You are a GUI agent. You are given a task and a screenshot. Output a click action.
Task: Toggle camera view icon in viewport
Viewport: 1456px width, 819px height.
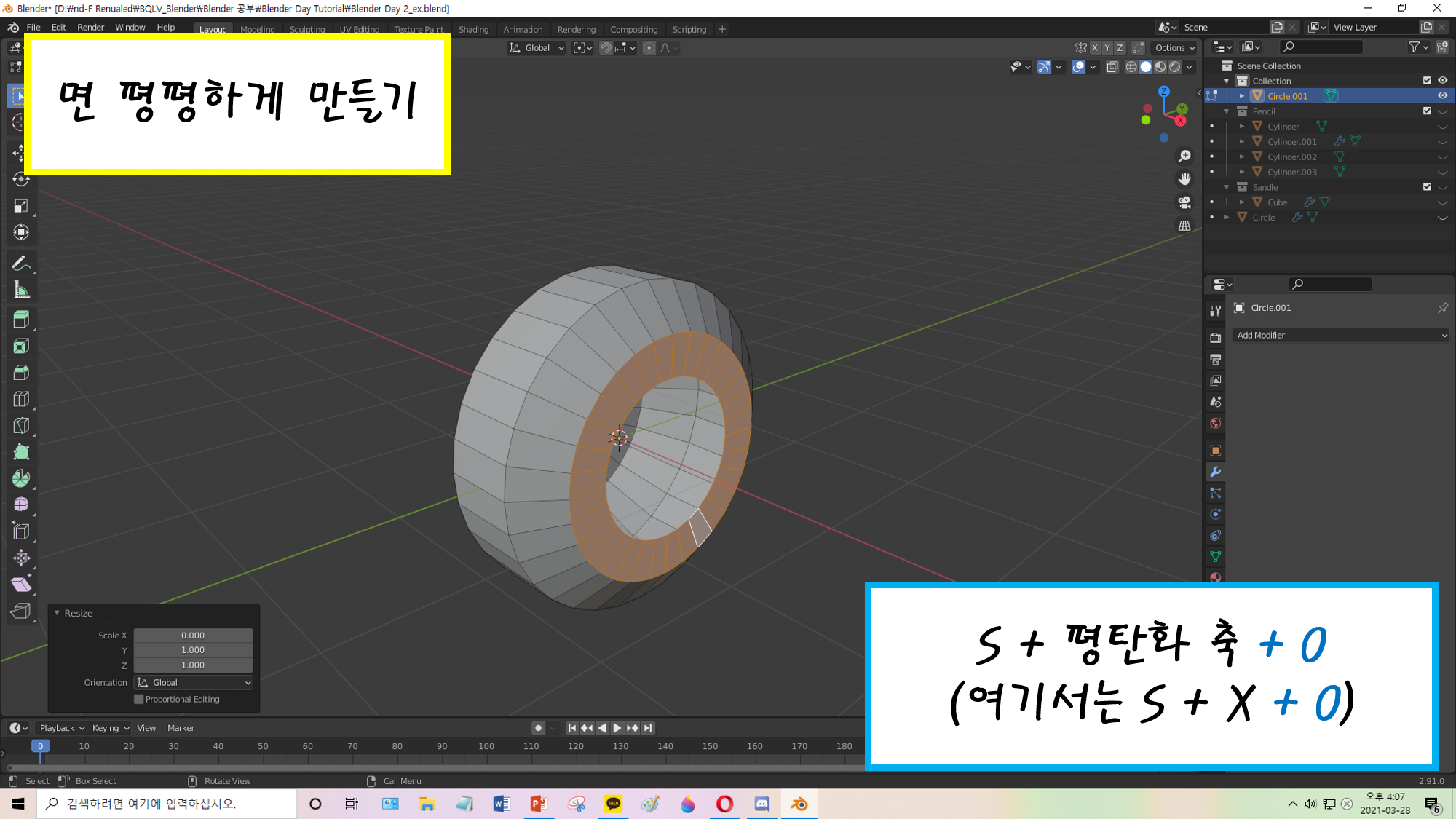click(1184, 202)
